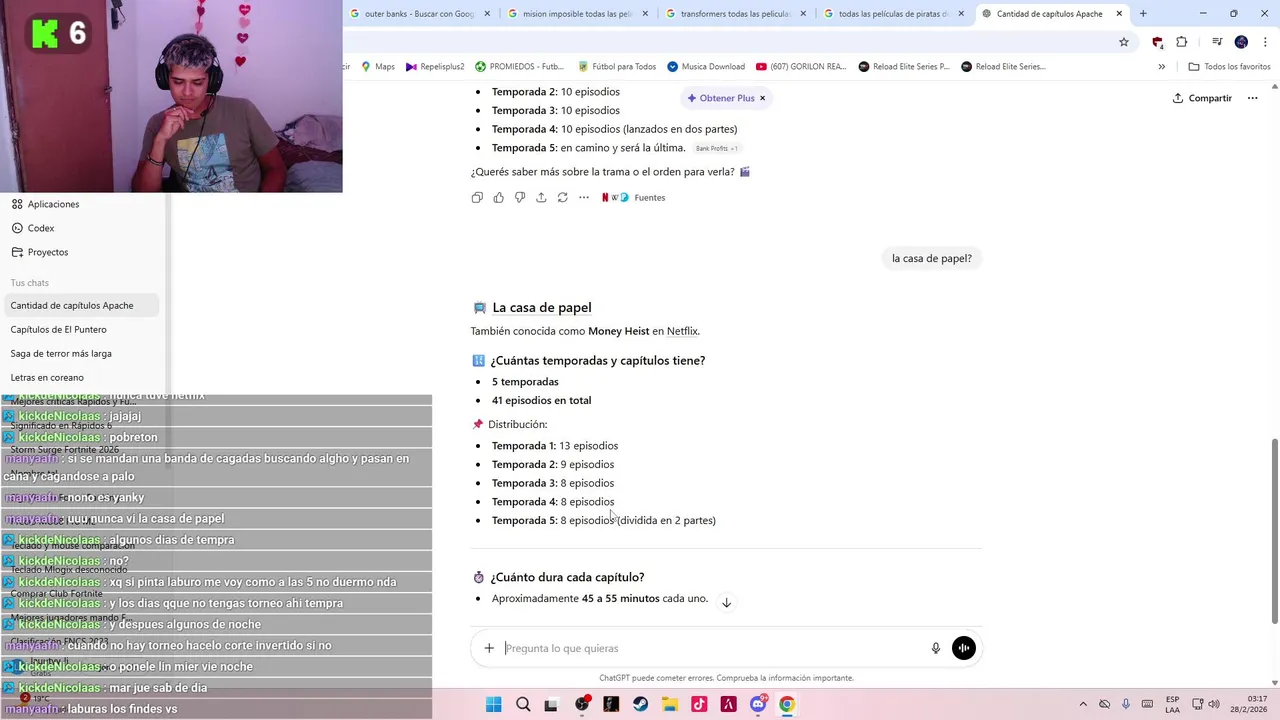Open chat 'Saga de terror más larga'
The width and height of the screenshot is (1280, 720).
pyautogui.click(x=80, y=353)
